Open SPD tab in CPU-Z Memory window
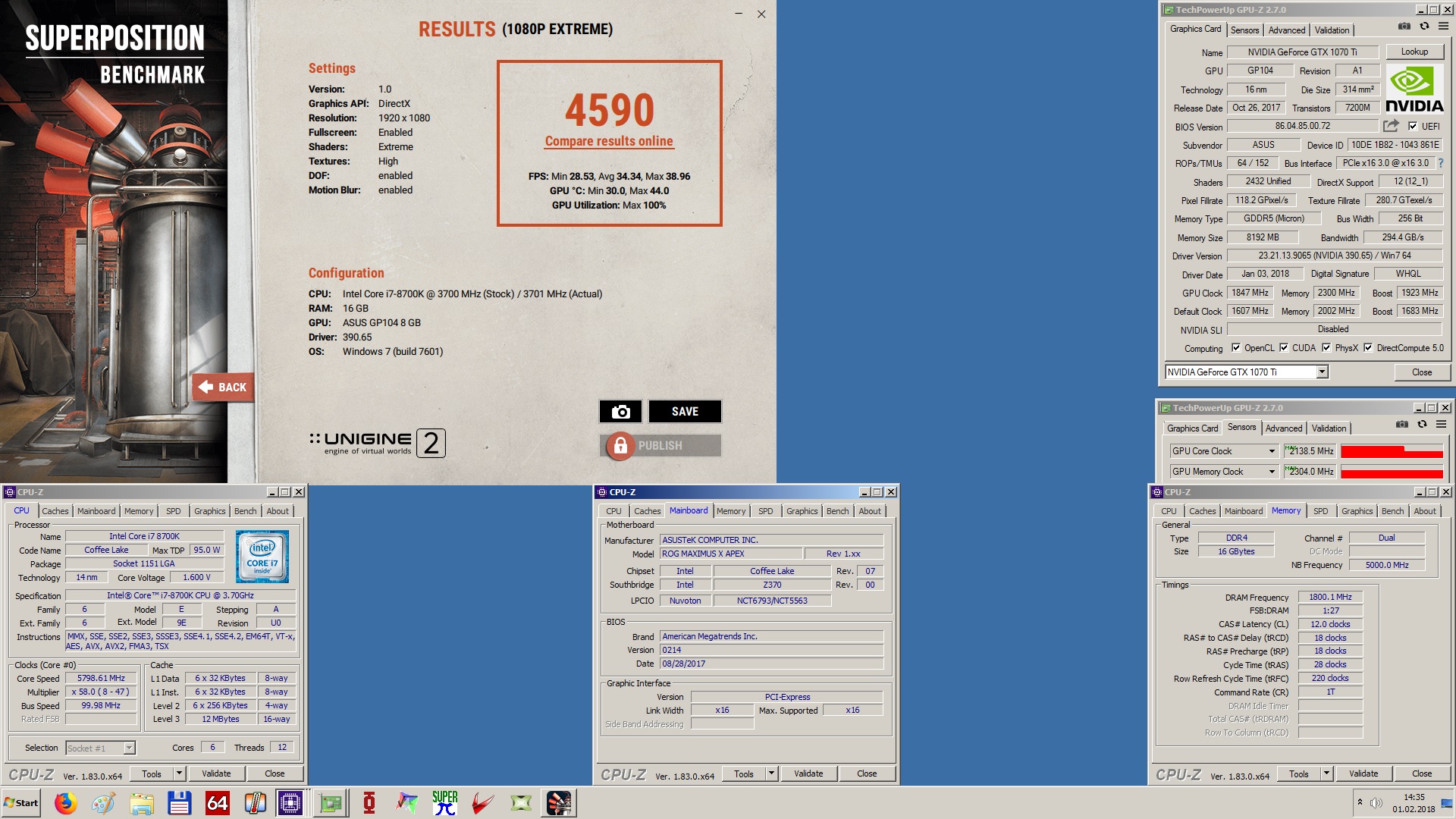Image resolution: width=1456 pixels, height=819 pixels. click(1320, 511)
